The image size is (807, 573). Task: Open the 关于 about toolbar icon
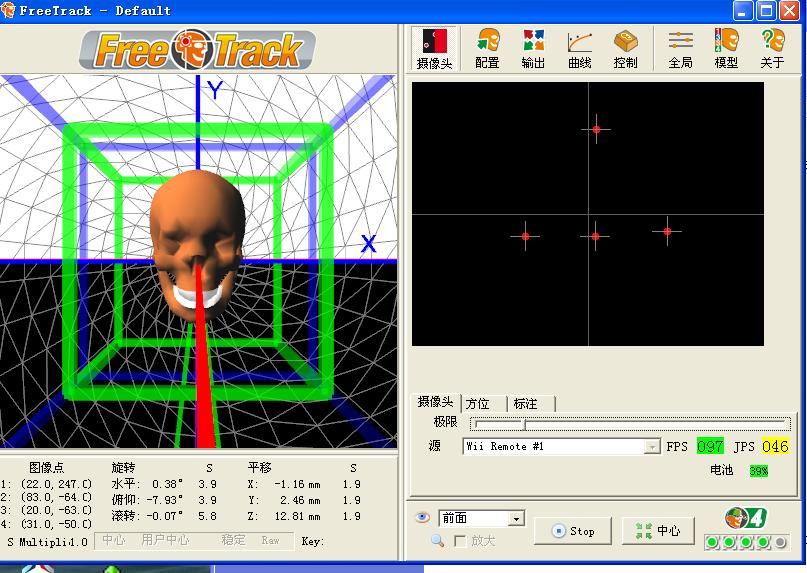pos(772,48)
